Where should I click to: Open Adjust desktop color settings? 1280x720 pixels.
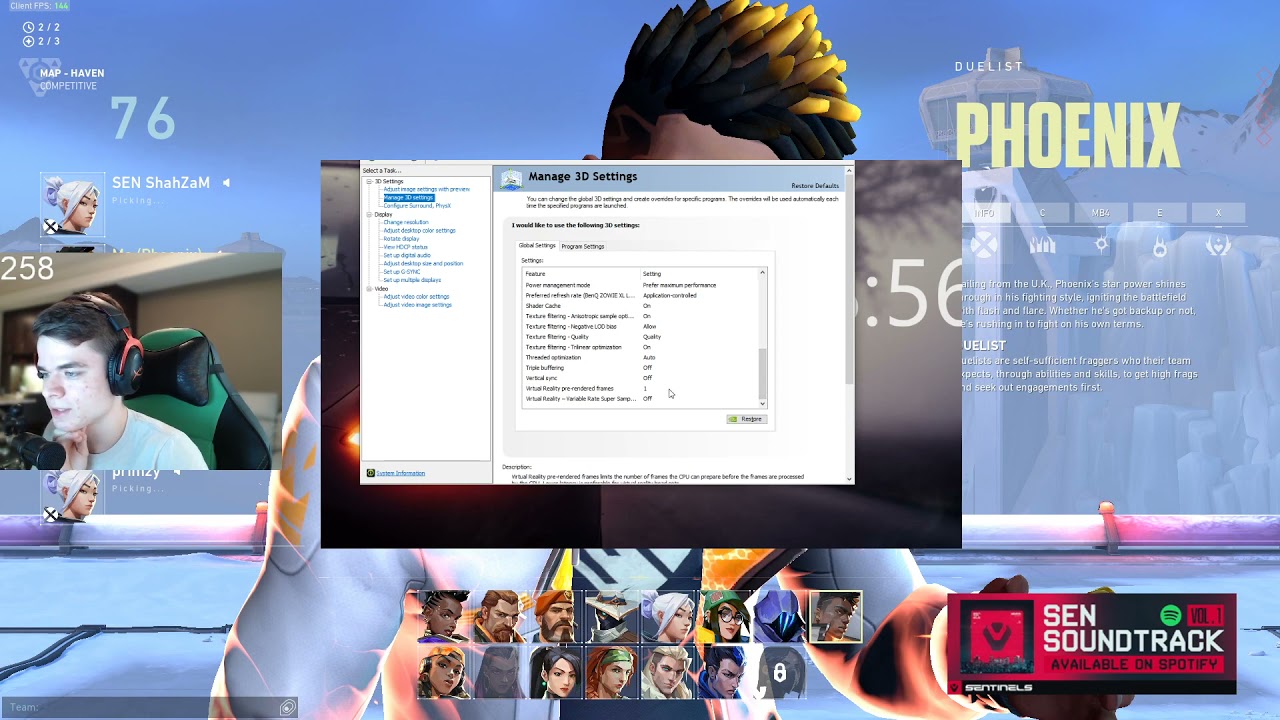pyautogui.click(x=419, y=230)
